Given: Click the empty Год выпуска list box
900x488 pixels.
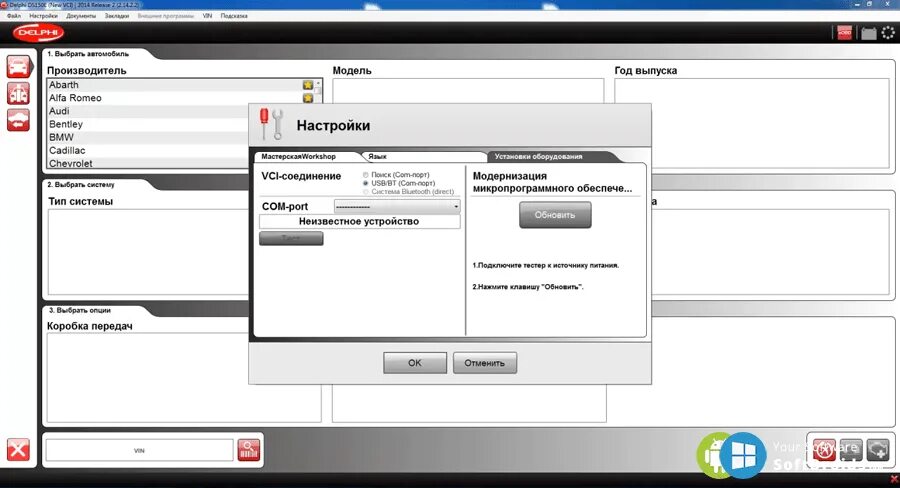Looking at the screenshot, I should [x=751, y=123].
